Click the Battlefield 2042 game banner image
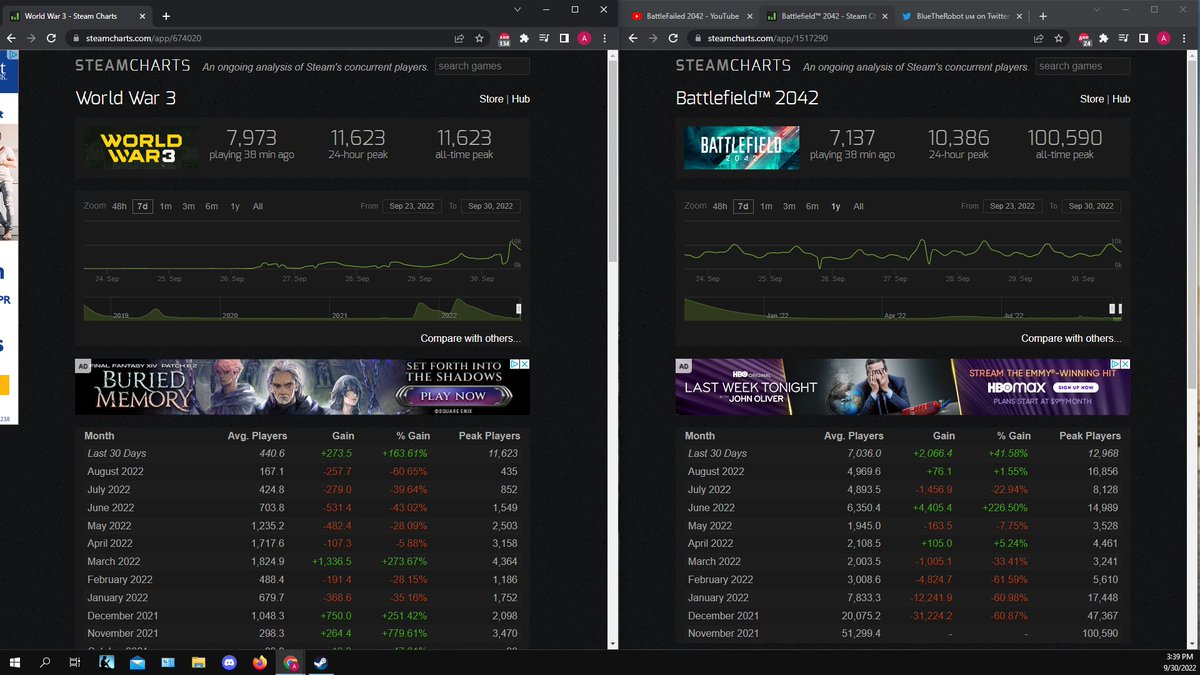The image size is (1200, 675). click(742, 148)
